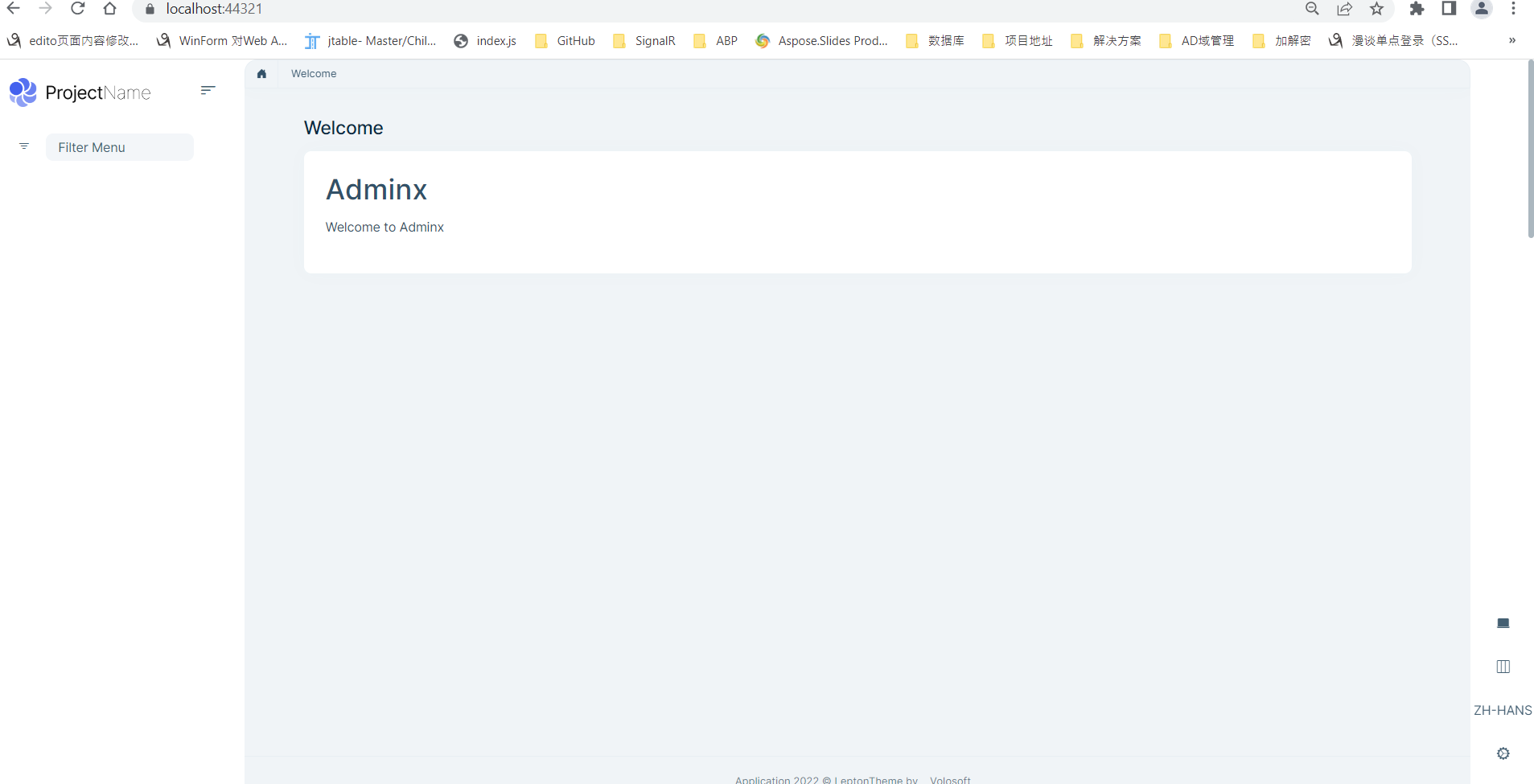Click the Adminx card title
The image size is (1534, 784).
376,190
